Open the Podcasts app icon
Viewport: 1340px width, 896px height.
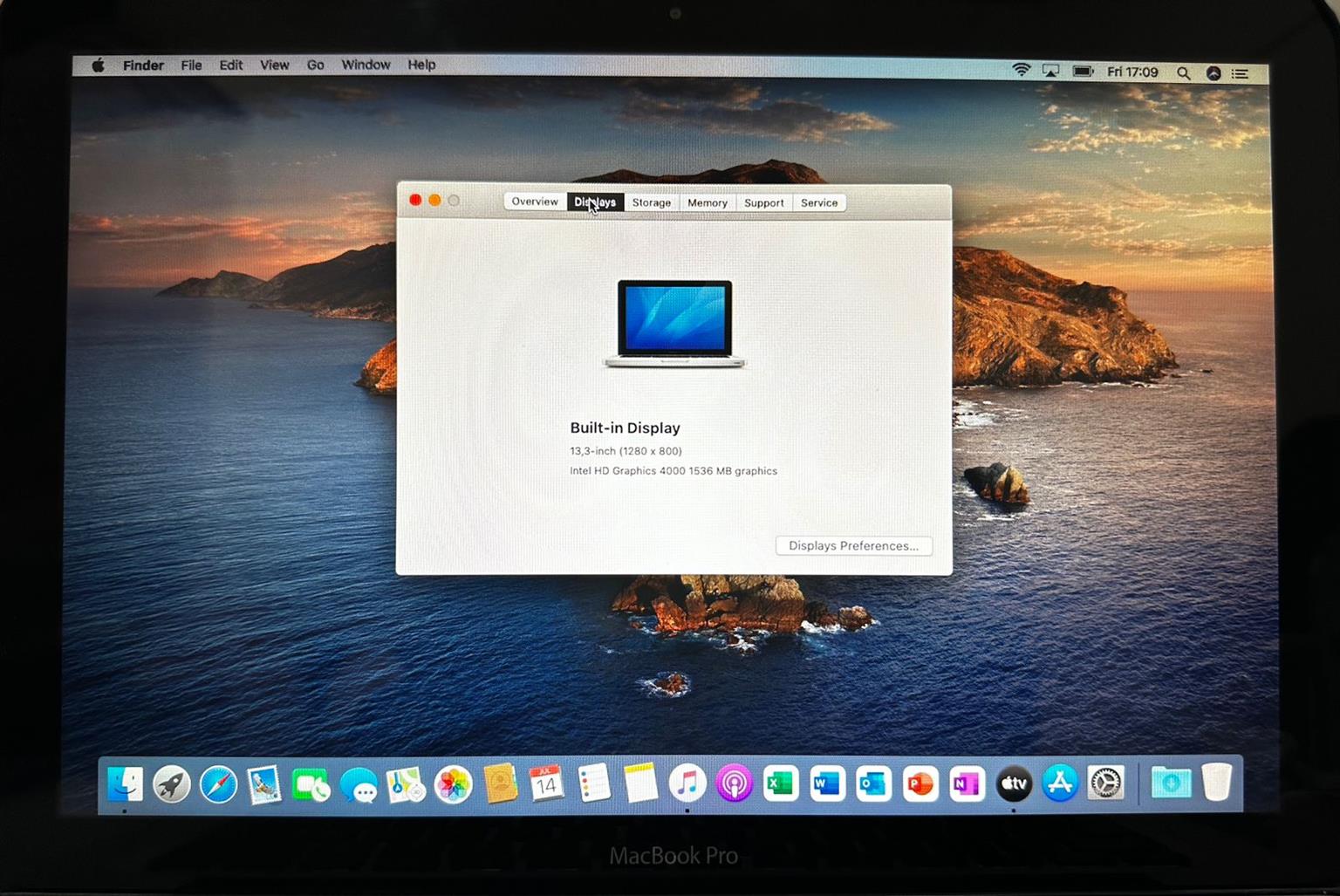(x=734, y=783)
